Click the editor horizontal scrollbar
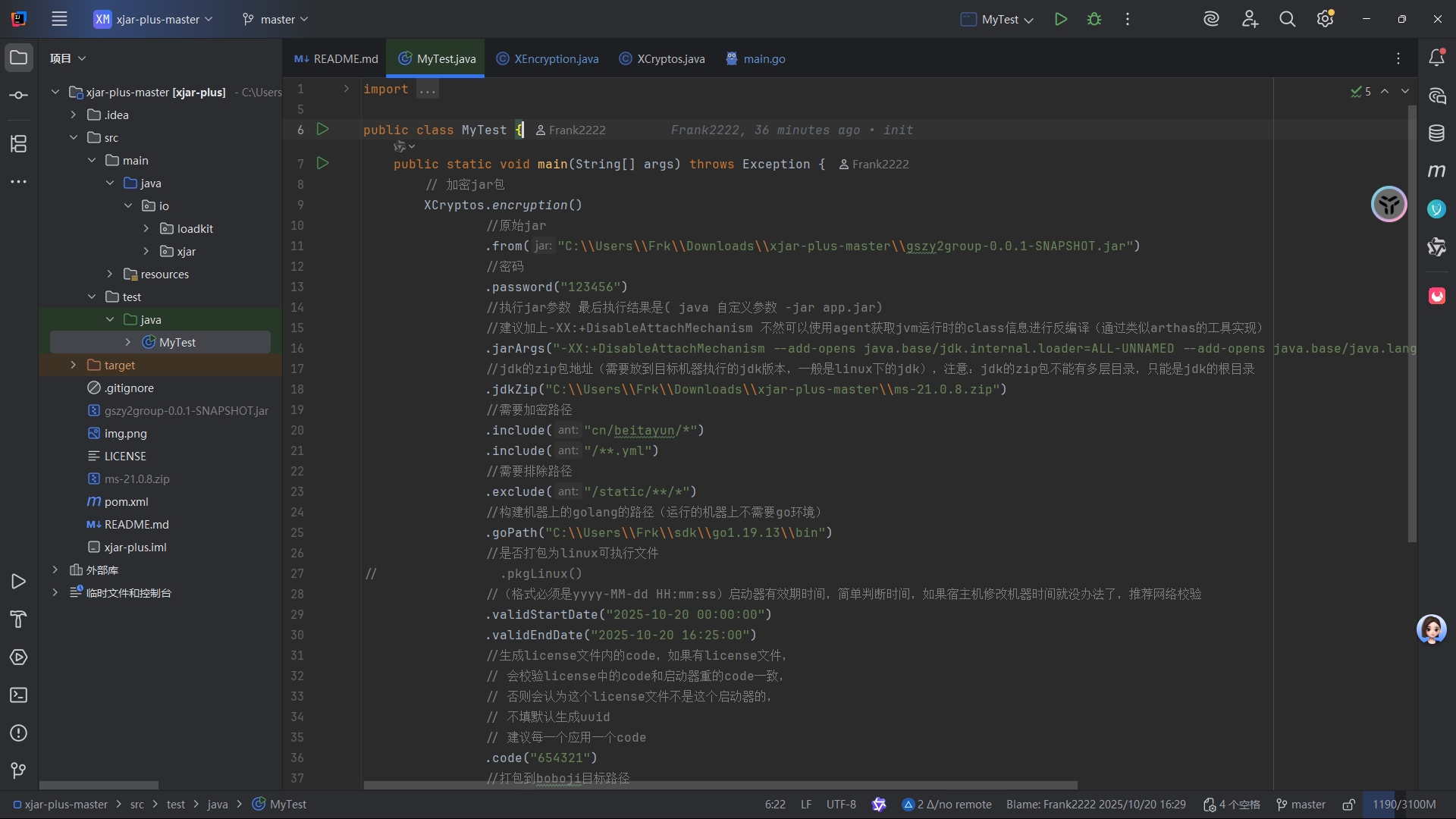The height and width of the screenshot is (819, 1456). click(x=720, y=785)
